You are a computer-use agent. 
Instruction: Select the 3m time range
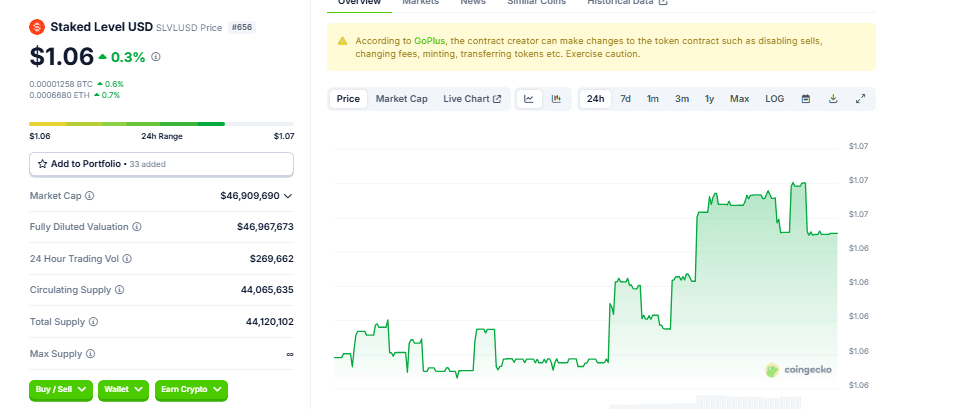(681, 99)
